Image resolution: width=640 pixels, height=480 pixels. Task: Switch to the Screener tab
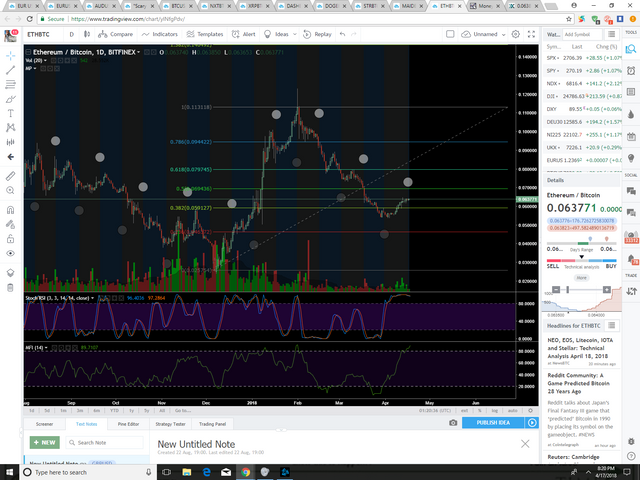click(x=44, y=424)
